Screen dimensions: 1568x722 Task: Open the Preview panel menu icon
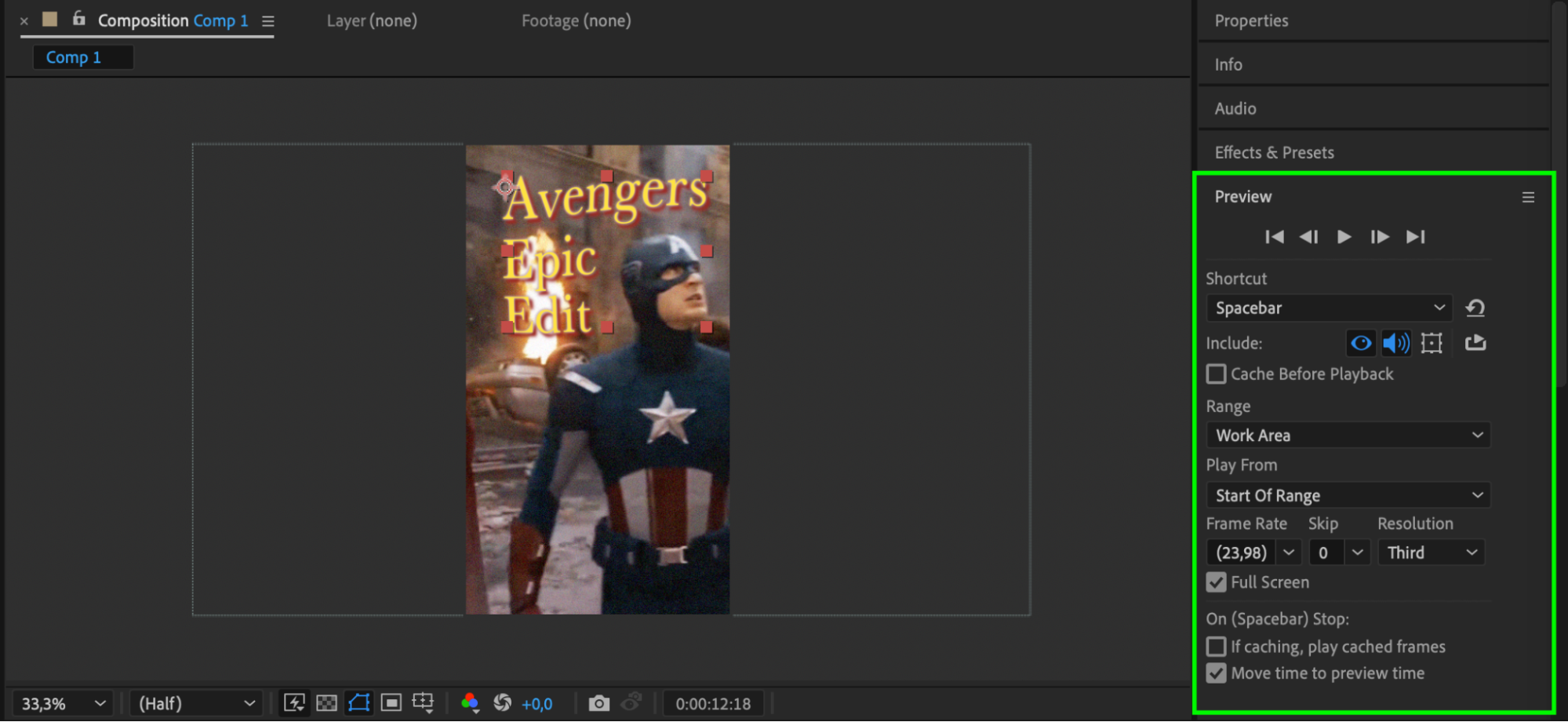click(1528, 198)
